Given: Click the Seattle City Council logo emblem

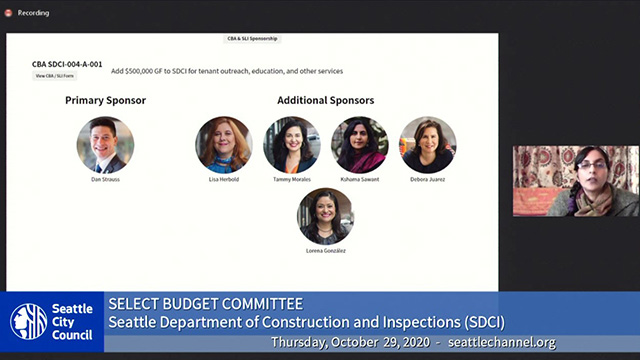Looking at the screenshot, I should (x=29, y=322).
